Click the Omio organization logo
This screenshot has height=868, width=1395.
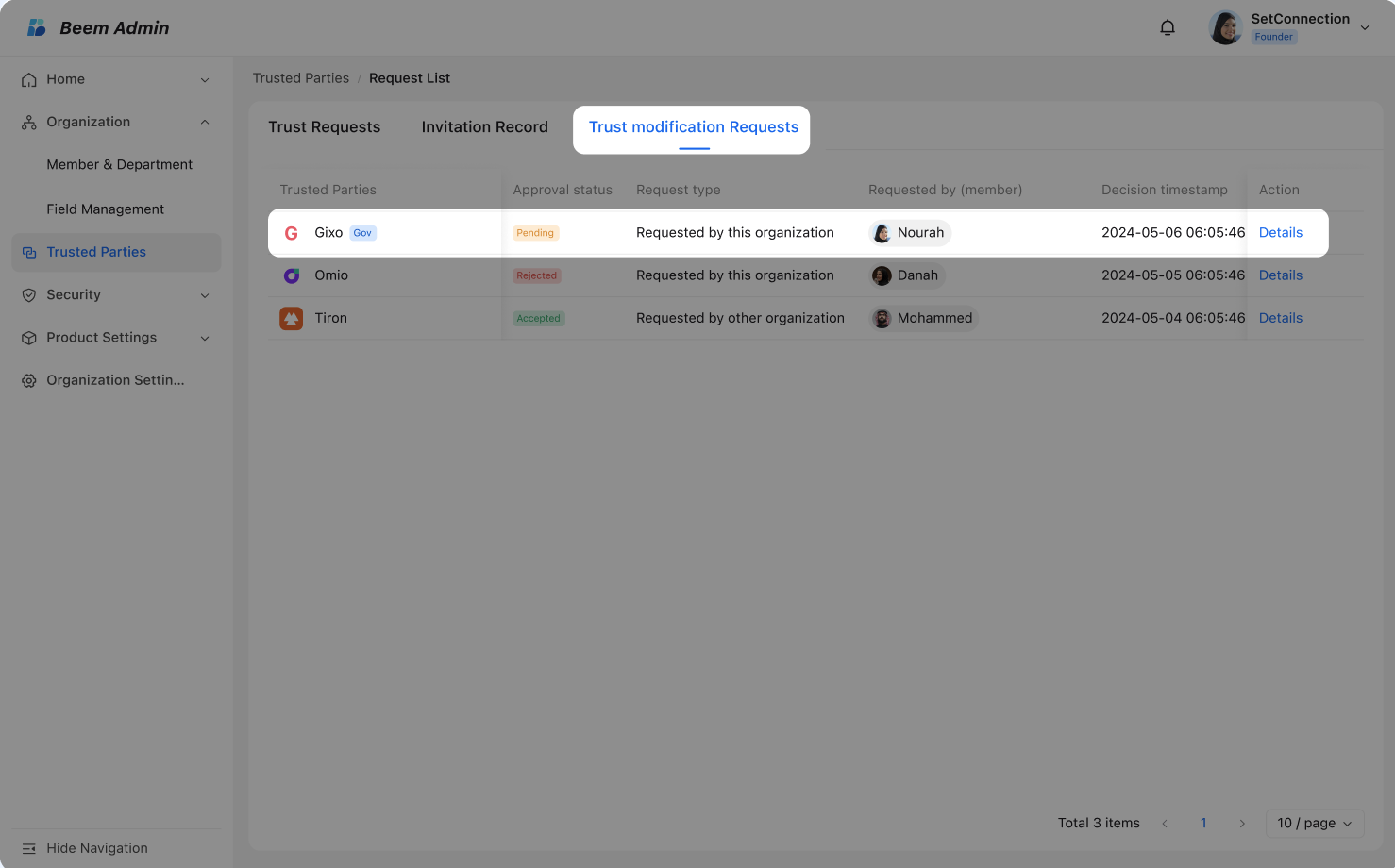click(292, 275)
